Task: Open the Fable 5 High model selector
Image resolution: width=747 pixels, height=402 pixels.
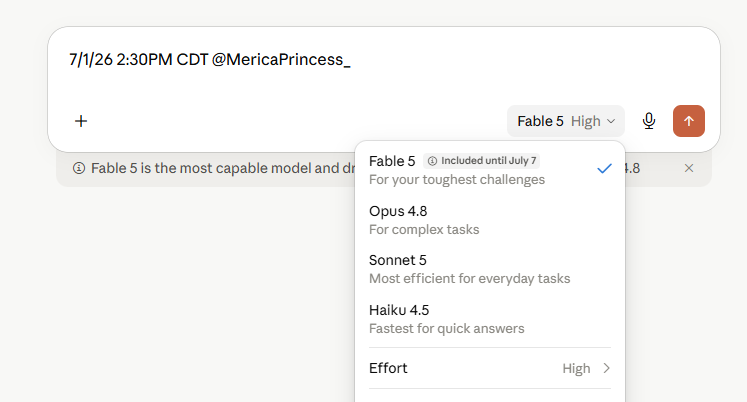Action: click(565, 121)
